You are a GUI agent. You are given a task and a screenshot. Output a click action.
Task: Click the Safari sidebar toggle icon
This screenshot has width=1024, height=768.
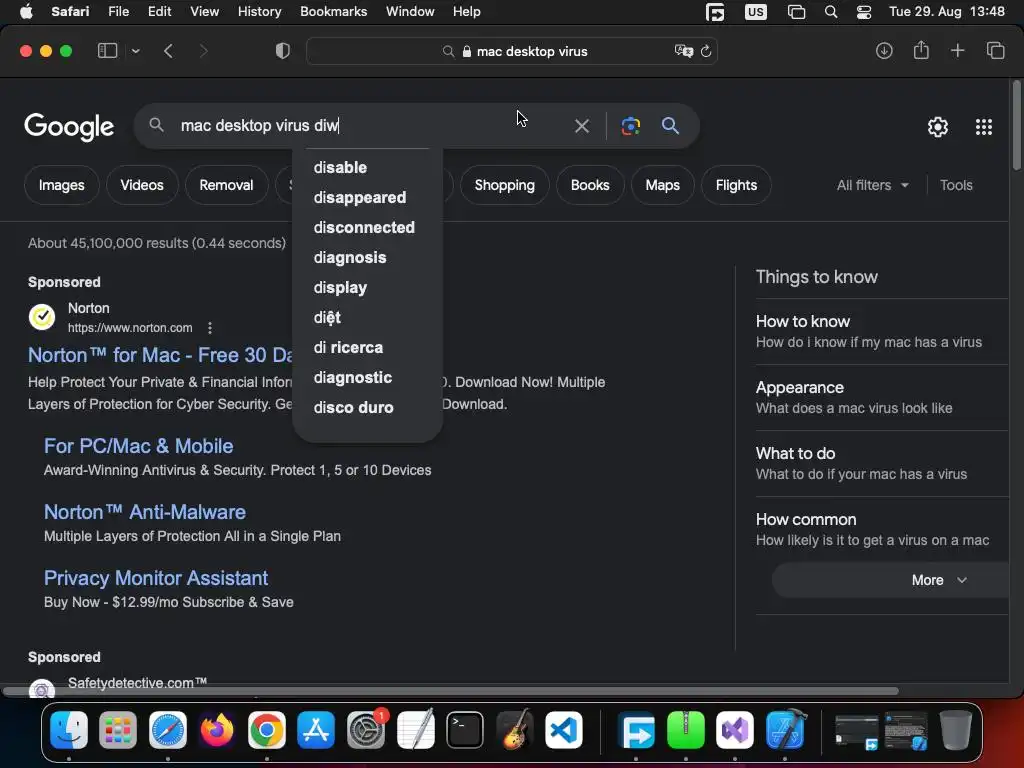[107, 51]
